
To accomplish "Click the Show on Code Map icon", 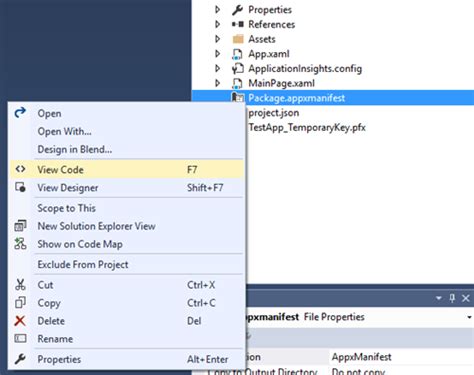I will 20,244.
